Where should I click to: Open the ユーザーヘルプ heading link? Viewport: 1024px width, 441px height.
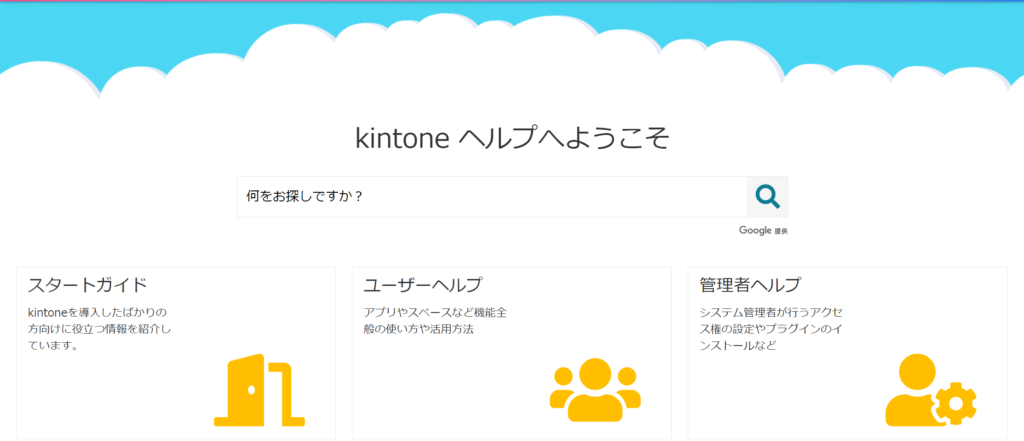click(423, 286)
